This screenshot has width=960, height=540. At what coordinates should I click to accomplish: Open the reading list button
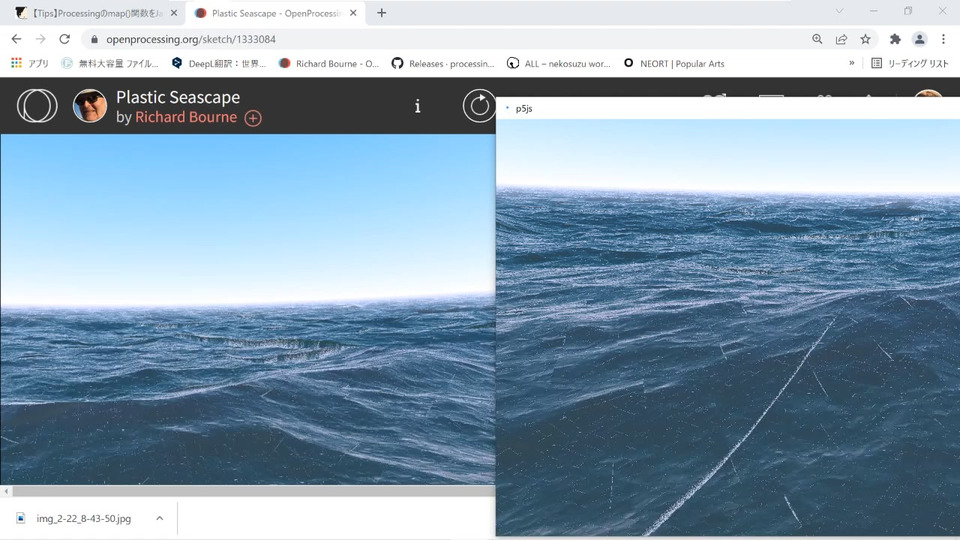909,63
